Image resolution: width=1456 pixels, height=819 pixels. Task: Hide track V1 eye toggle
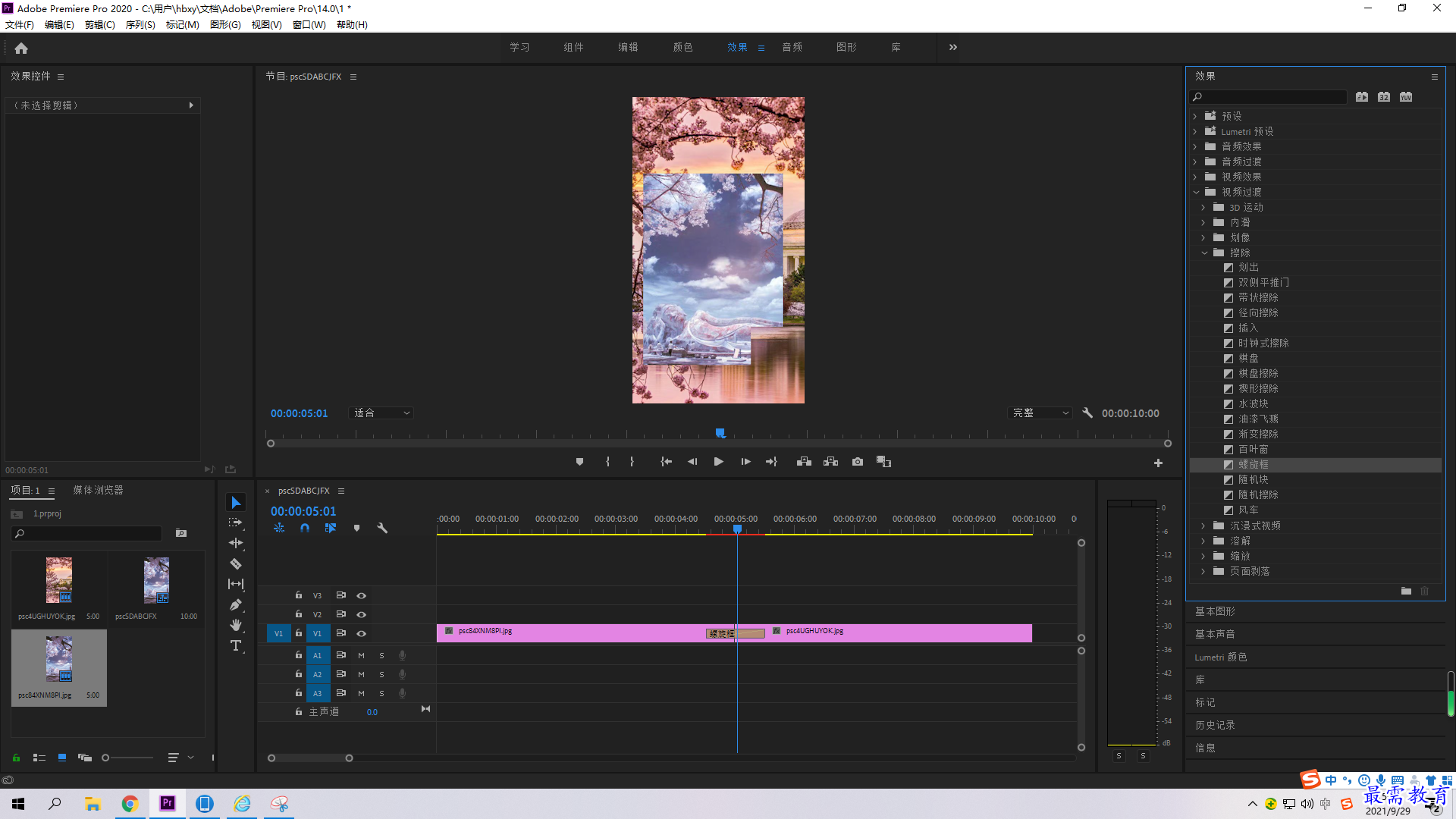(362, 633)
